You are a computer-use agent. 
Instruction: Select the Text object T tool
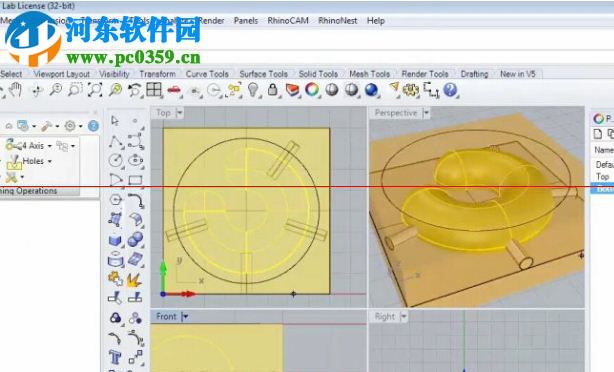click(115, 357)
